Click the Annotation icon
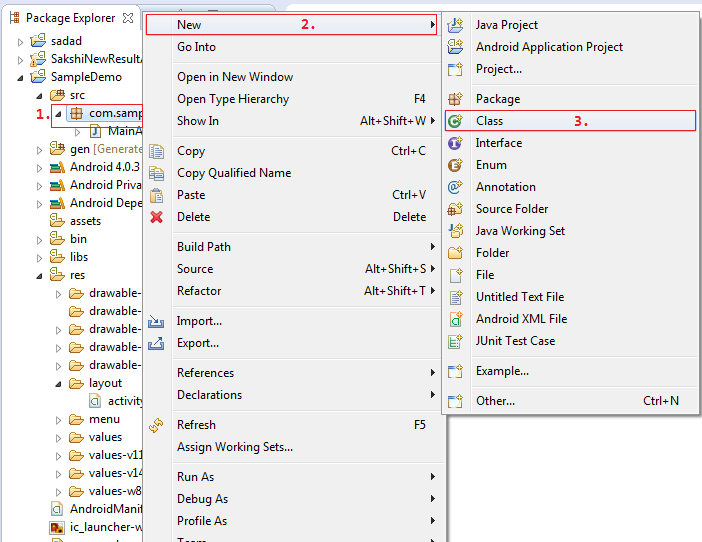The image size is (702, 542). click(x=456, y=187)
